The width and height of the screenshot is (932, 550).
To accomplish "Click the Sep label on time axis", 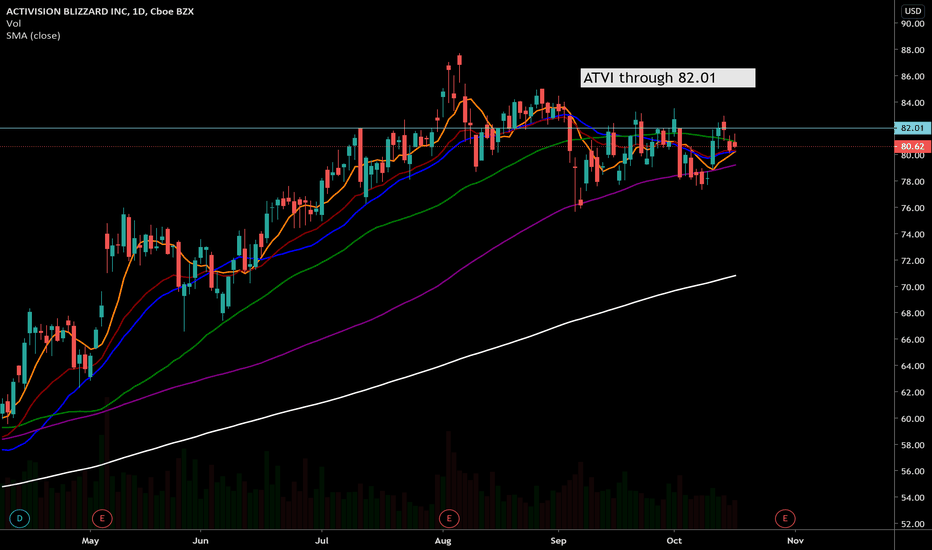I will point(558,540).
